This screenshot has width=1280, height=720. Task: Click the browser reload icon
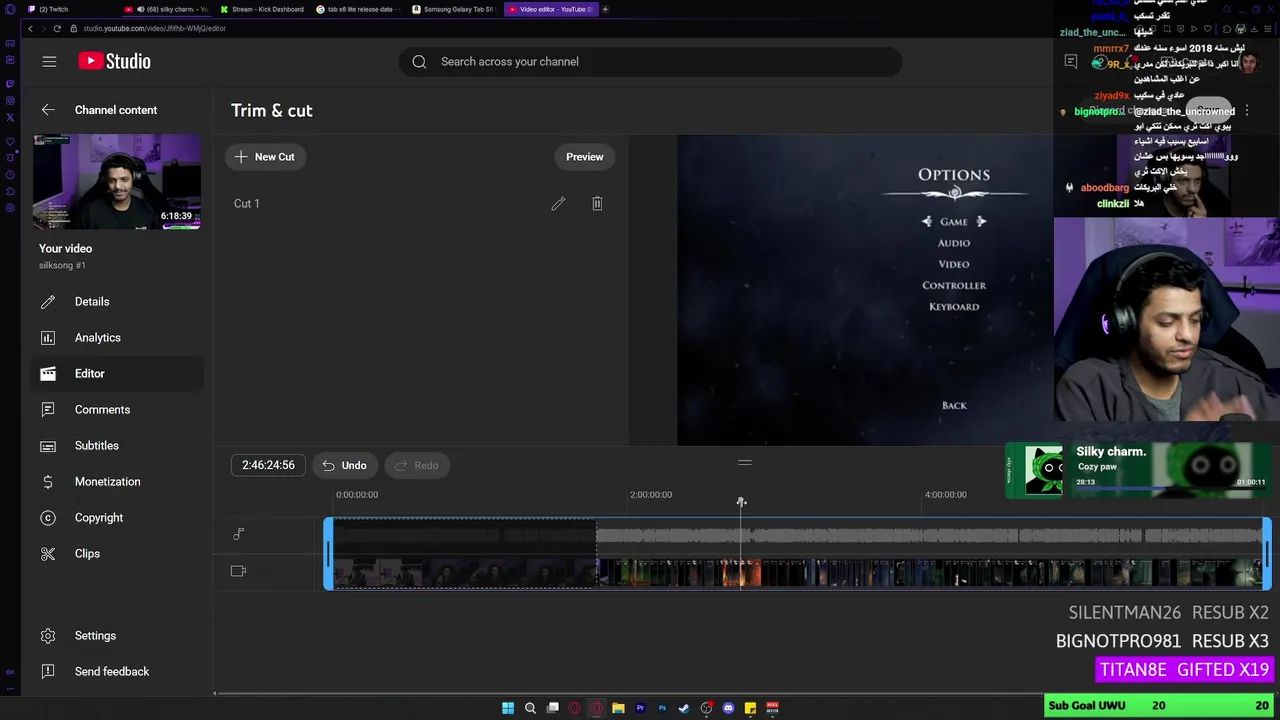click(x=56, y=28)
